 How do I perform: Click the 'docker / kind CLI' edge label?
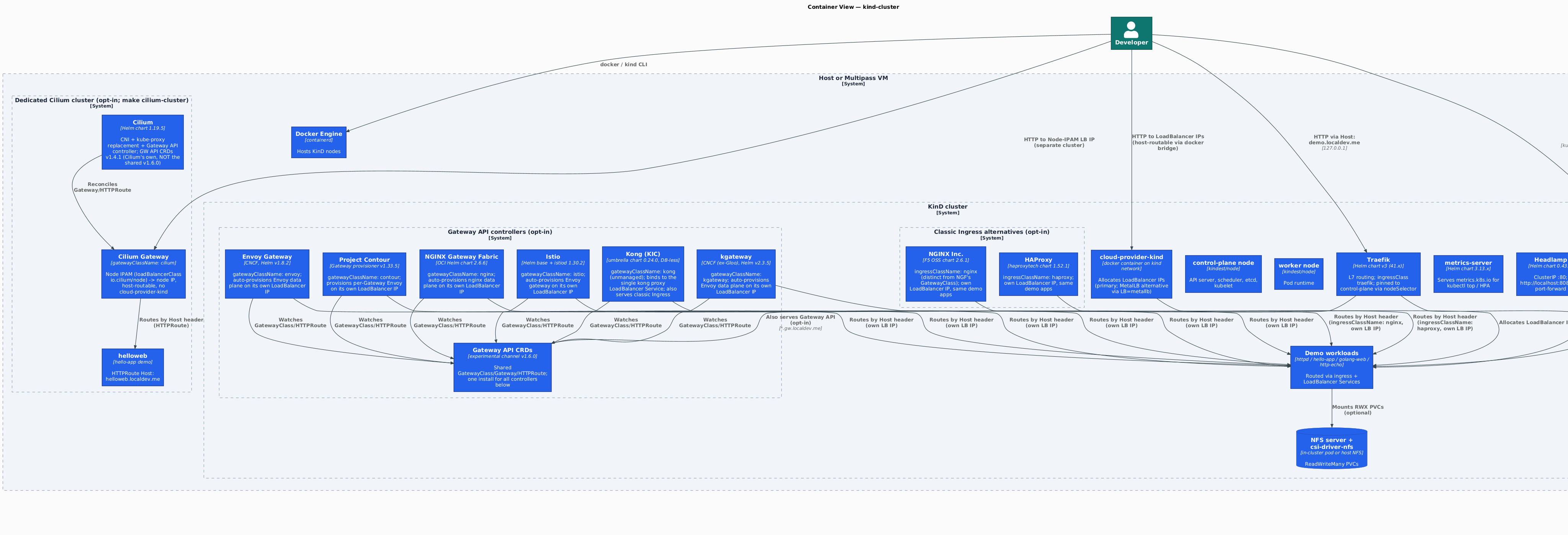[623, 65]
